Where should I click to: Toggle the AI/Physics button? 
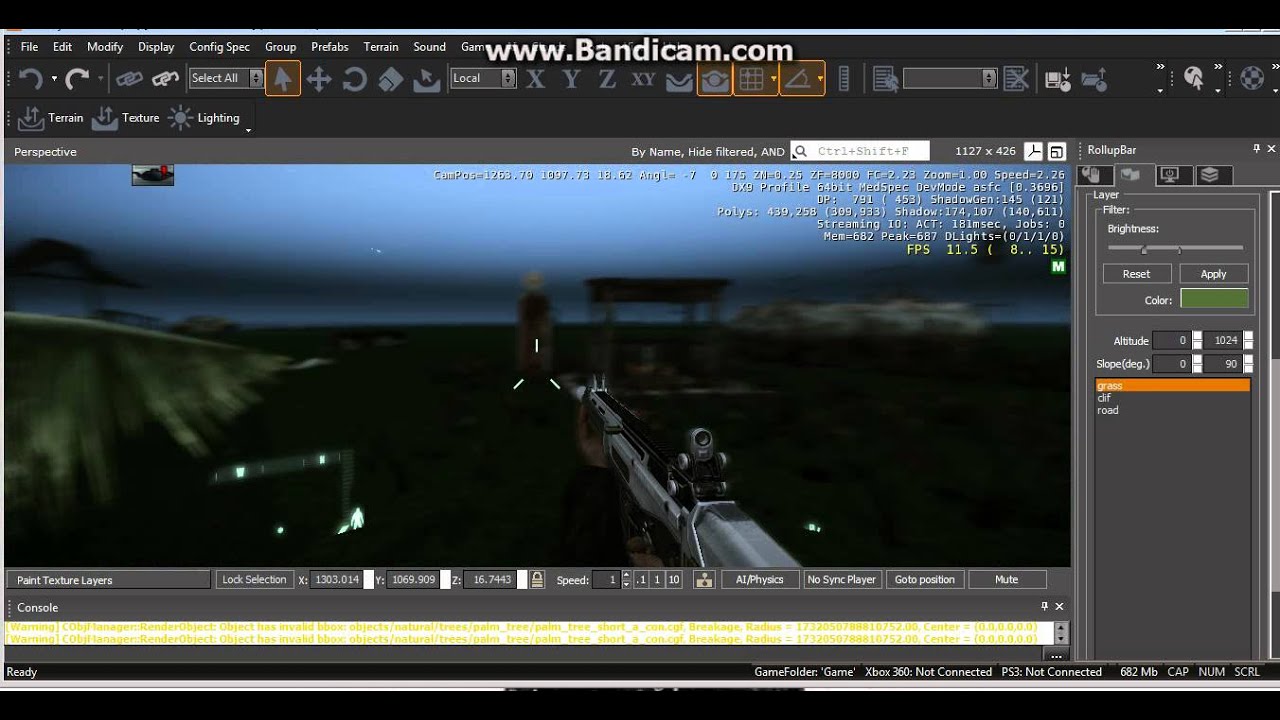760,580
